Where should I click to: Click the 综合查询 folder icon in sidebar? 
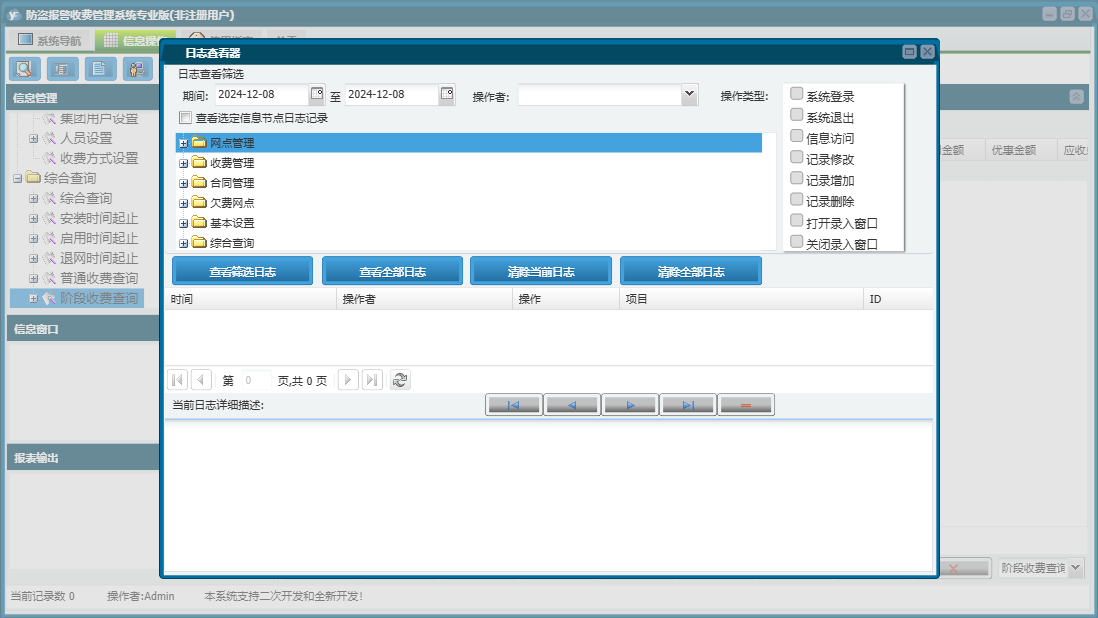(33, 178)
